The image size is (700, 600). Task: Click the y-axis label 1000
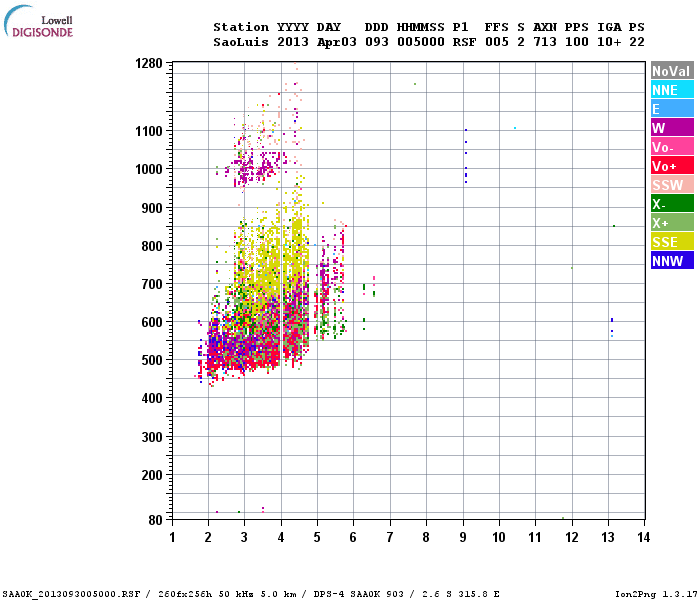(149, 169)
